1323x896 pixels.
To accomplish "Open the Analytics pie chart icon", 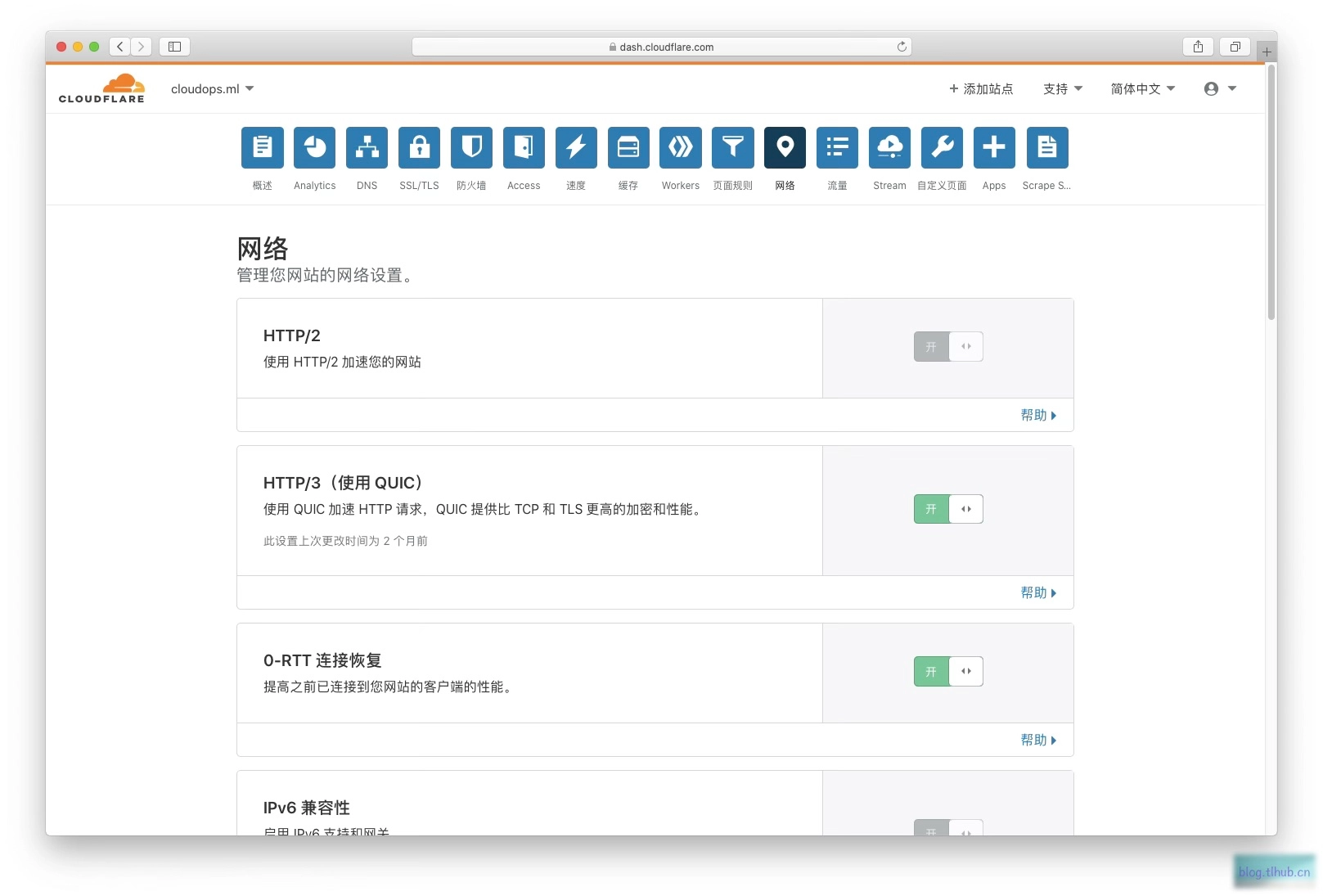I will pyautogui.click(x=314, y=147).
